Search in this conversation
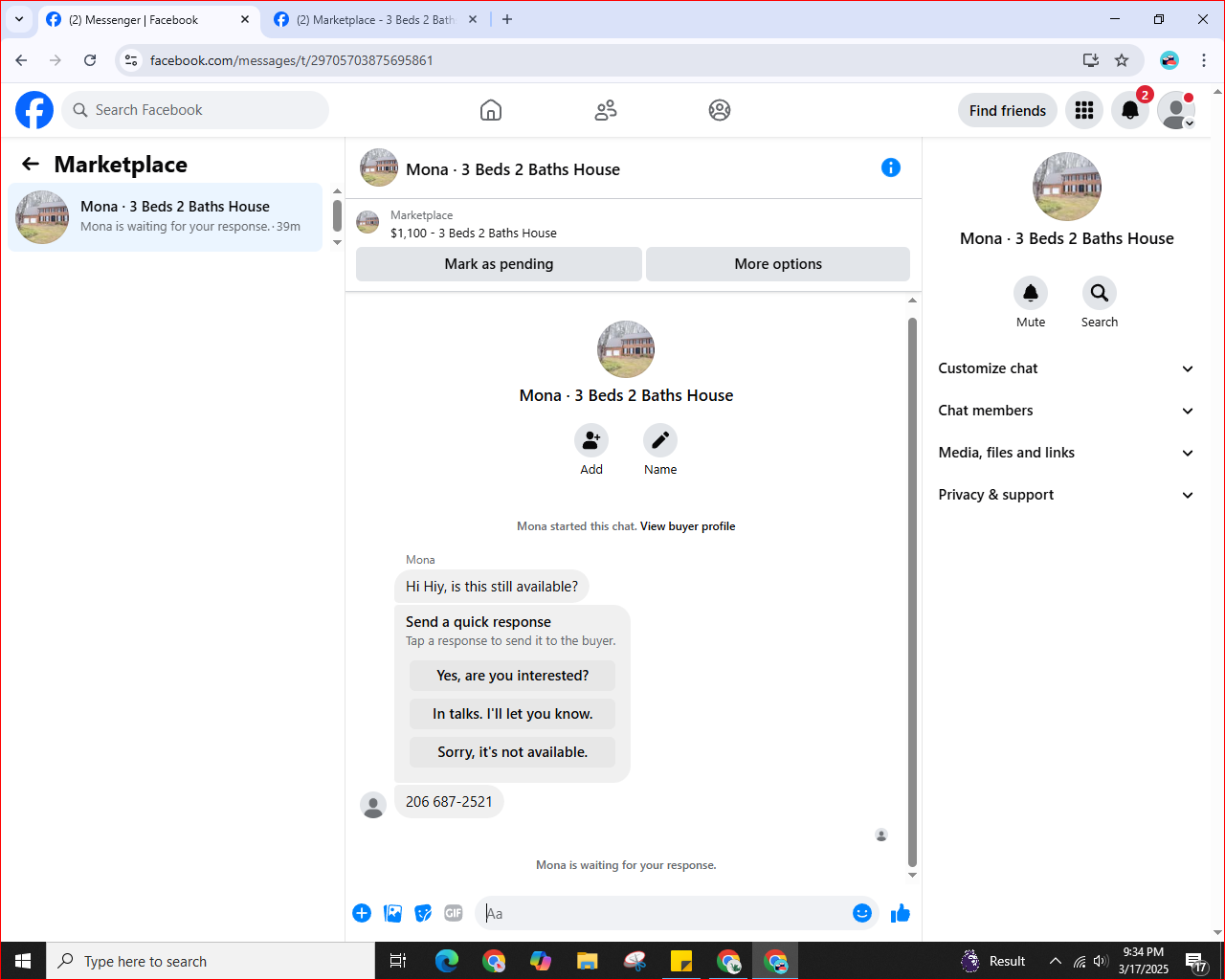Screen dimensions: 1225x980 pos(1100,293)
